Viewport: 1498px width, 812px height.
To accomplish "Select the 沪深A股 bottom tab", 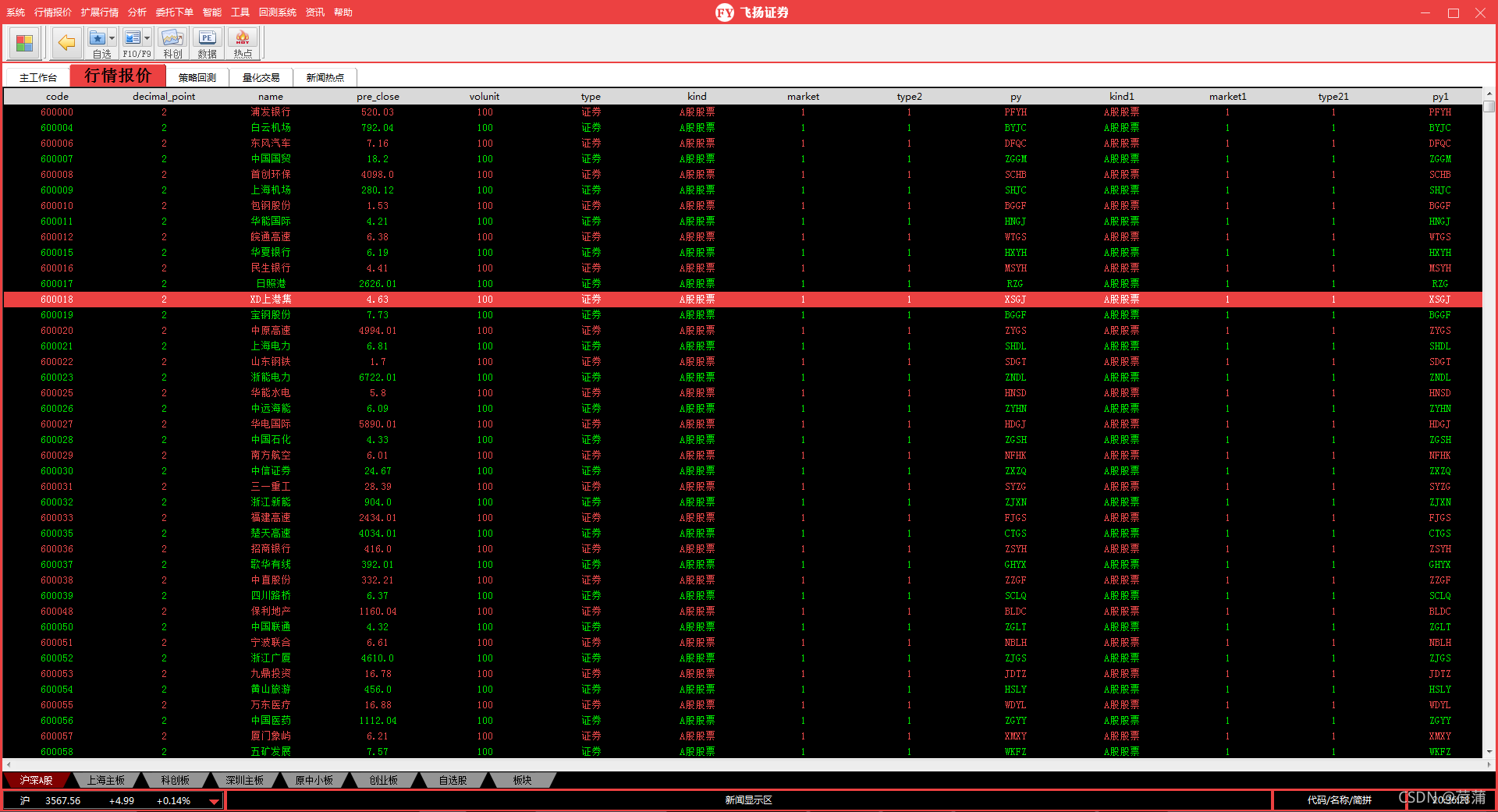I will point(36,780).
